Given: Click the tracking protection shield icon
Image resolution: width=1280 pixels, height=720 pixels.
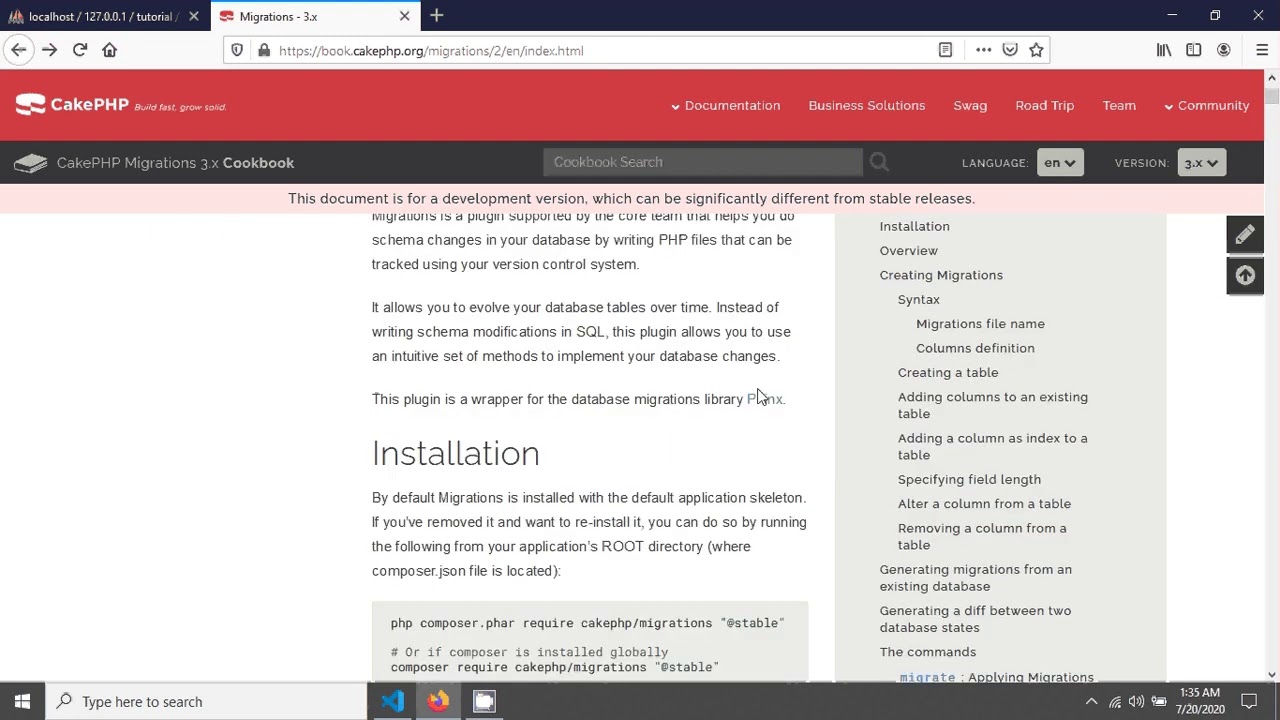Looking at the screenshot, I should pyautogui.click(x=237, y=50).
